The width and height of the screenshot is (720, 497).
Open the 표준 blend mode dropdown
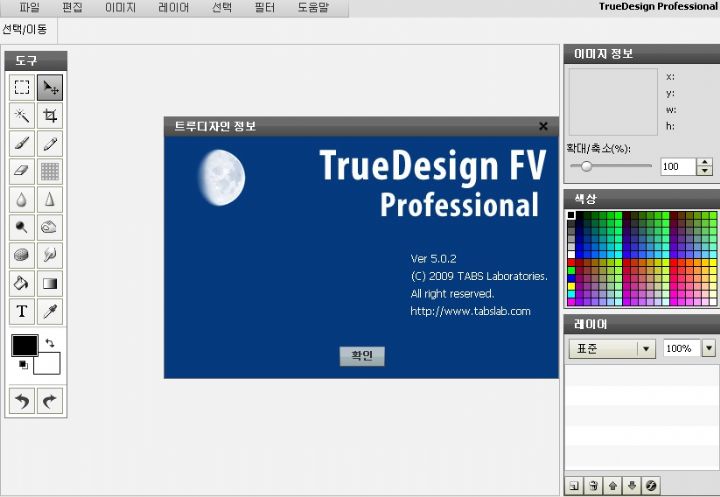pos(612,349)
